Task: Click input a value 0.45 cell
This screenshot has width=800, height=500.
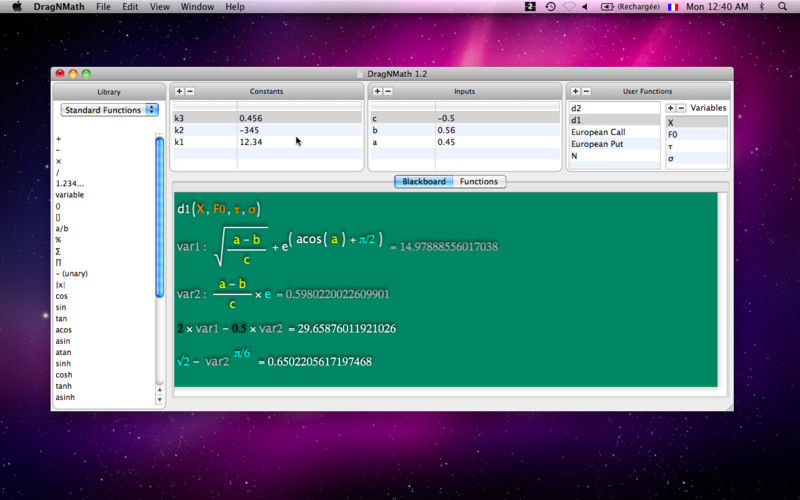Action: pos(497,142)
